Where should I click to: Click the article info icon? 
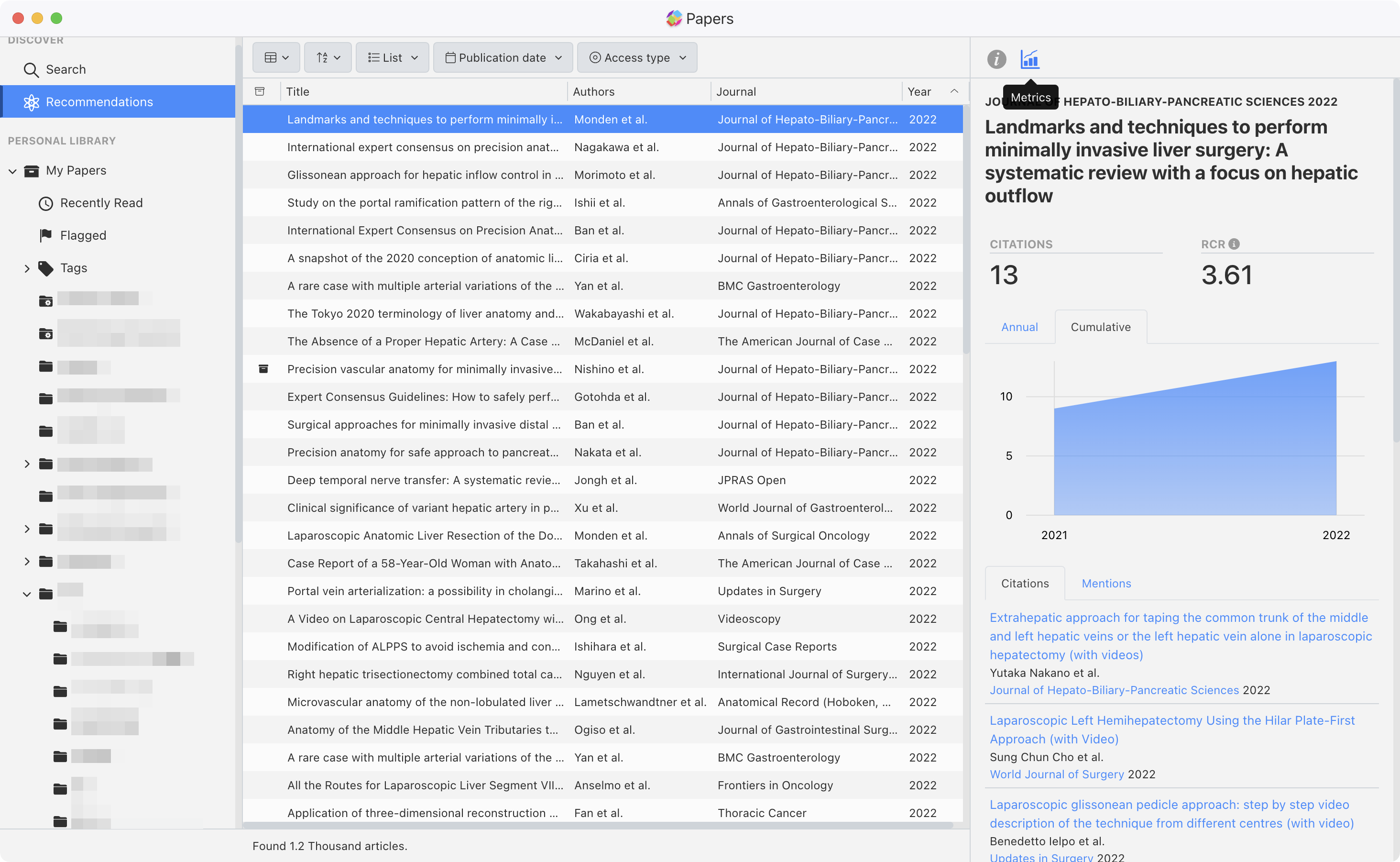[996, 59]
